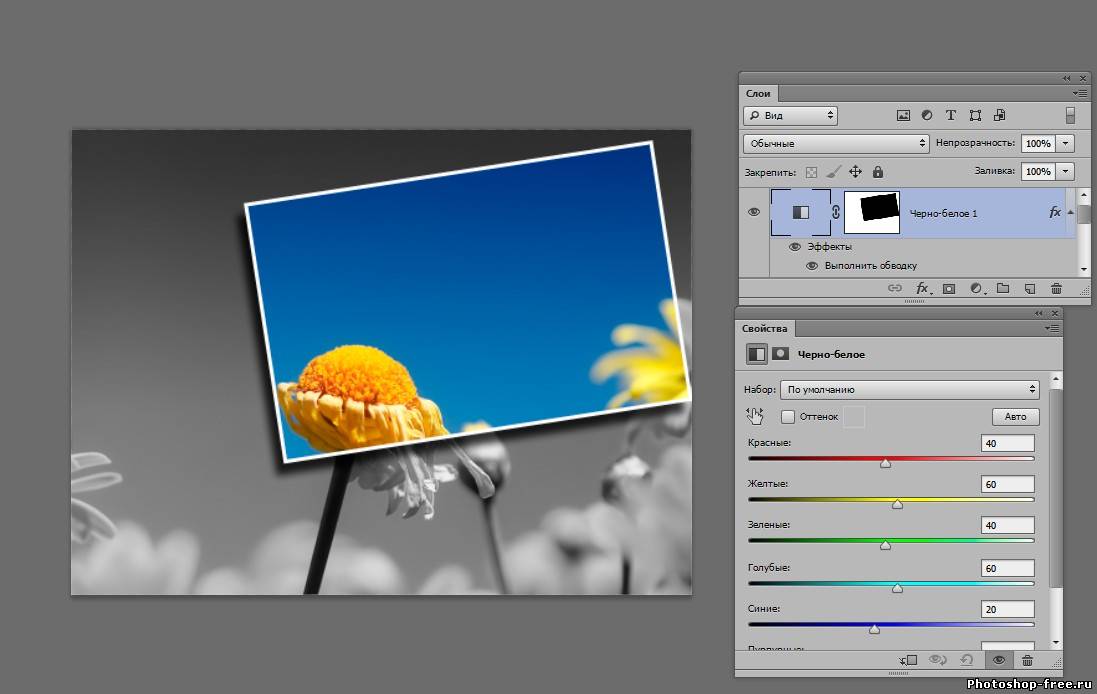
Task: Open the Непрозрачность opacity dropdown arrow
Action: (x=1065, y=144)
